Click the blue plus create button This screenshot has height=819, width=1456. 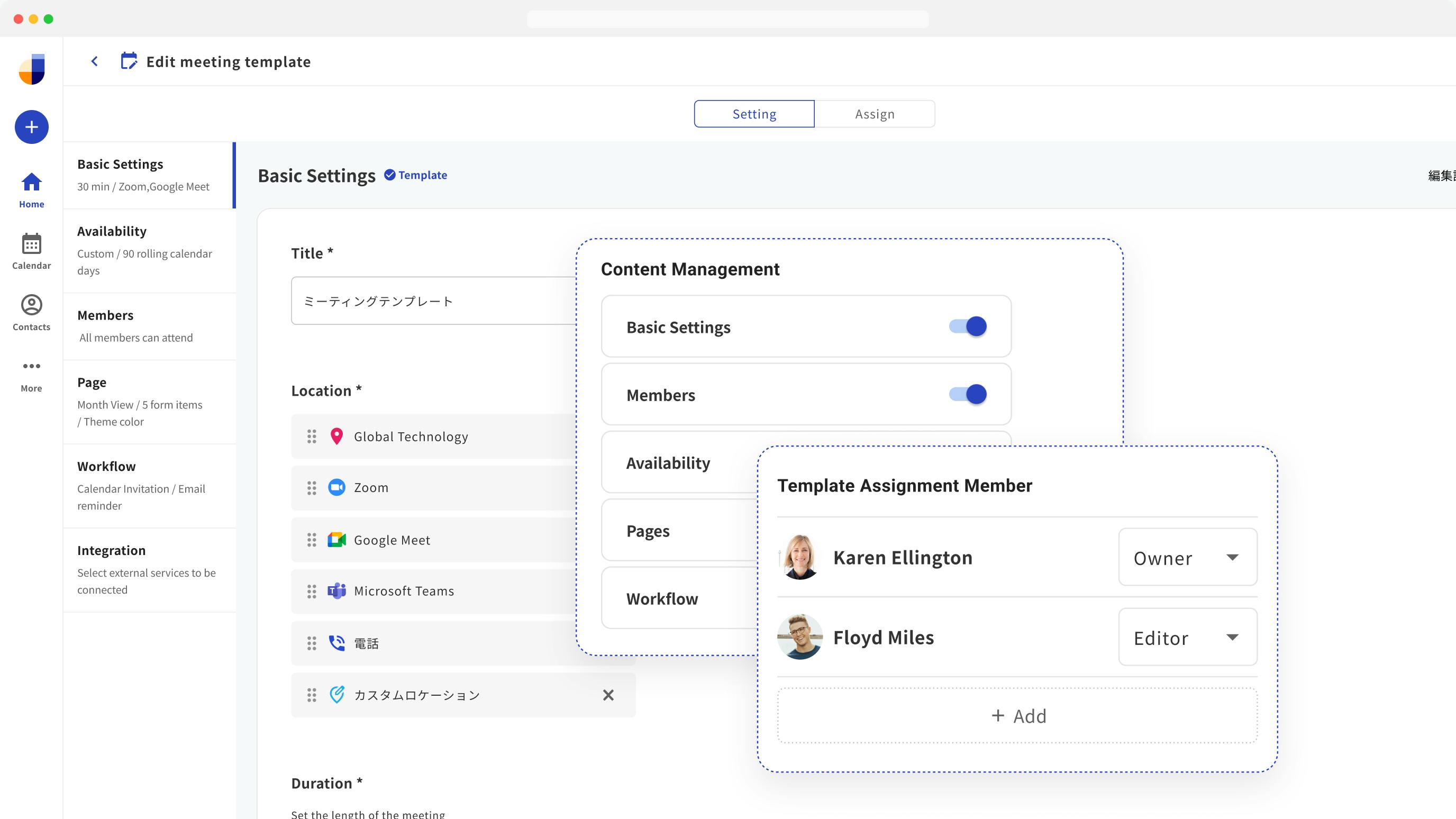point(32,127)
